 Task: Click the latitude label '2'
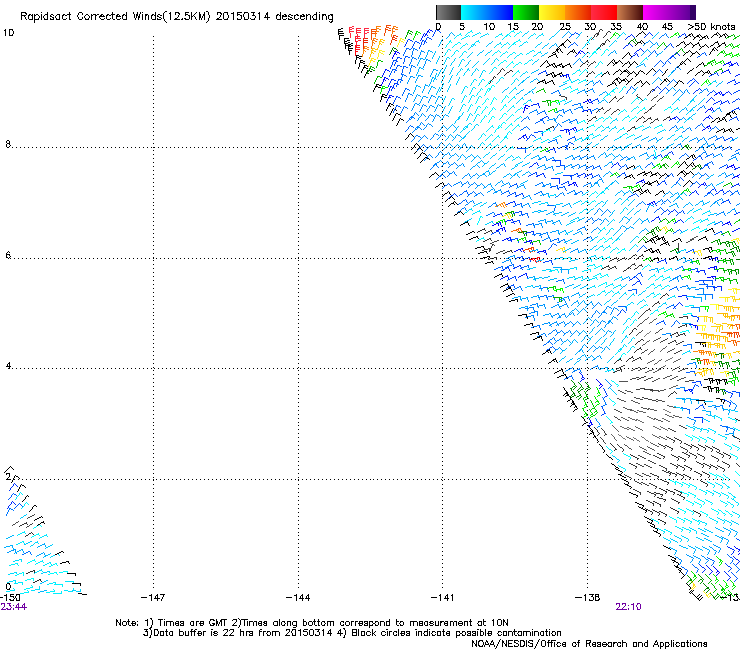click(x=8, y=477)
